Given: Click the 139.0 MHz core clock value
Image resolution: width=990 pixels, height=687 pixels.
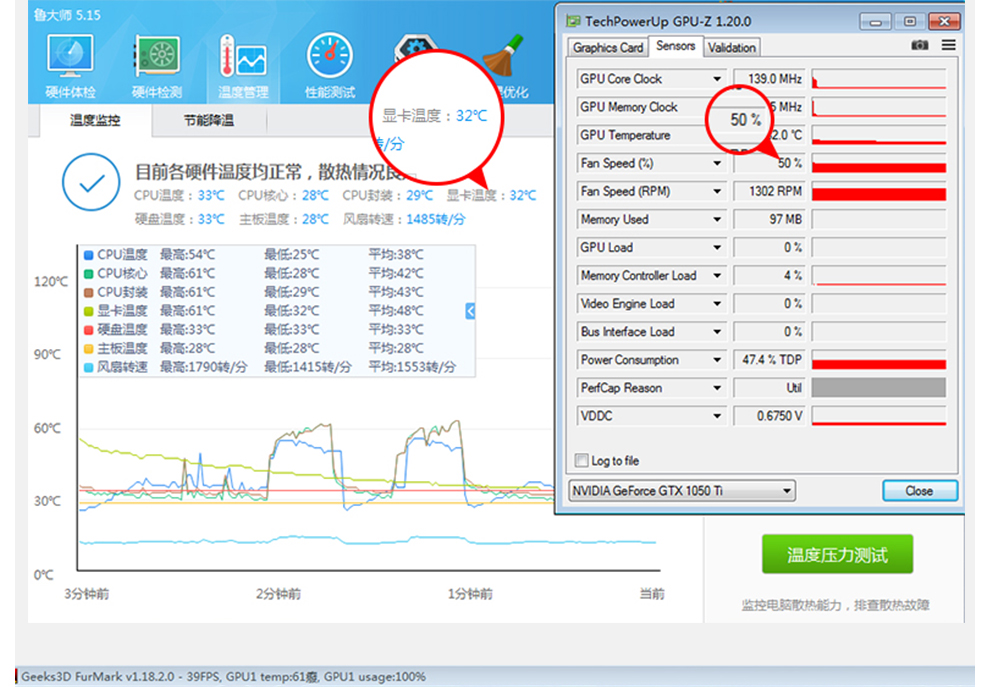Looking at the screenshot, I should pyautogui.click(x=769, y=79).
